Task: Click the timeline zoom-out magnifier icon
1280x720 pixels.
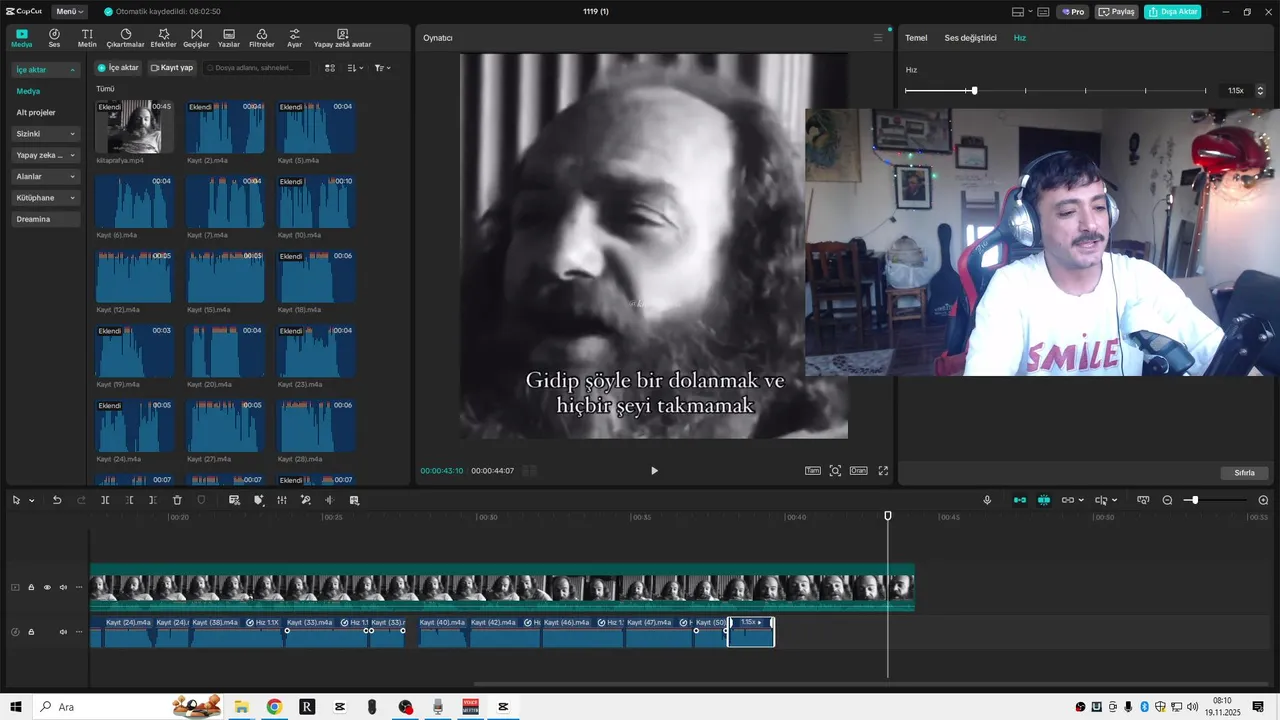Action: coord(1167,500)
